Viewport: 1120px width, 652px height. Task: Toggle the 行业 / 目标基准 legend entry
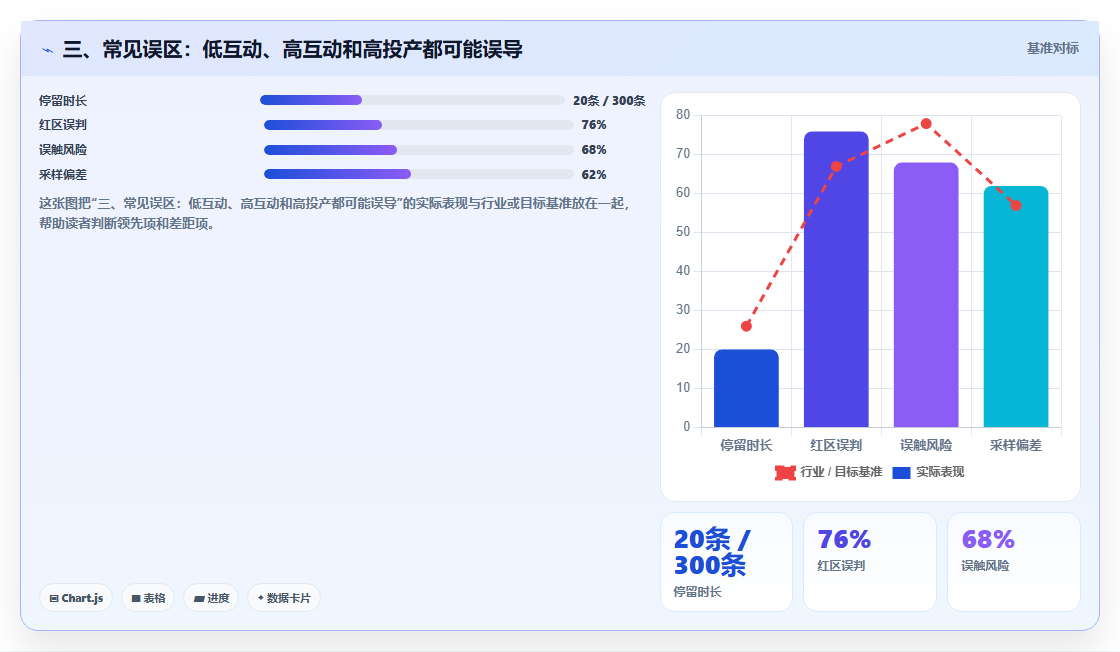(829, 472)
